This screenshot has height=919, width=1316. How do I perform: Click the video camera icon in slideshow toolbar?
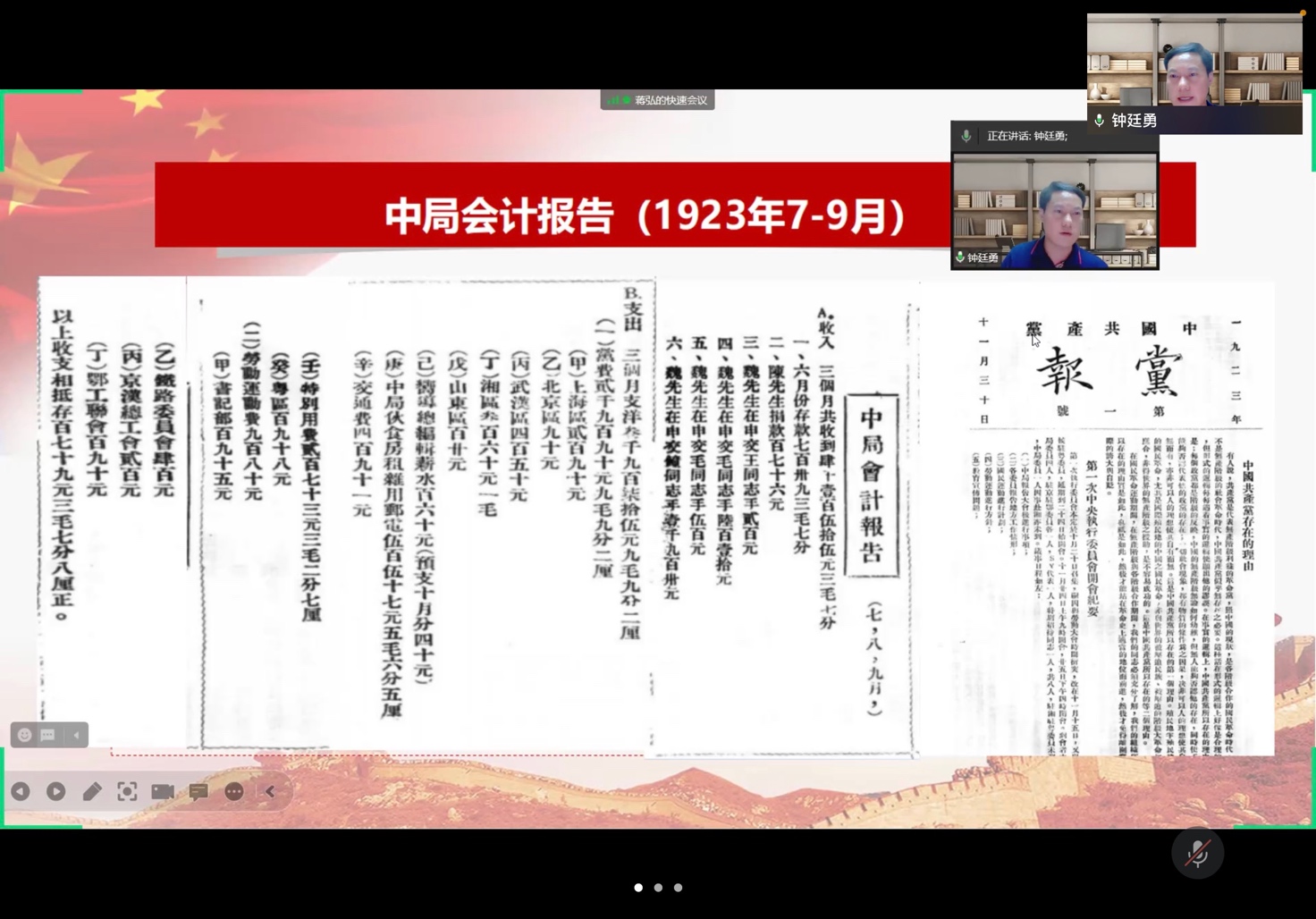tap(163, 791)
